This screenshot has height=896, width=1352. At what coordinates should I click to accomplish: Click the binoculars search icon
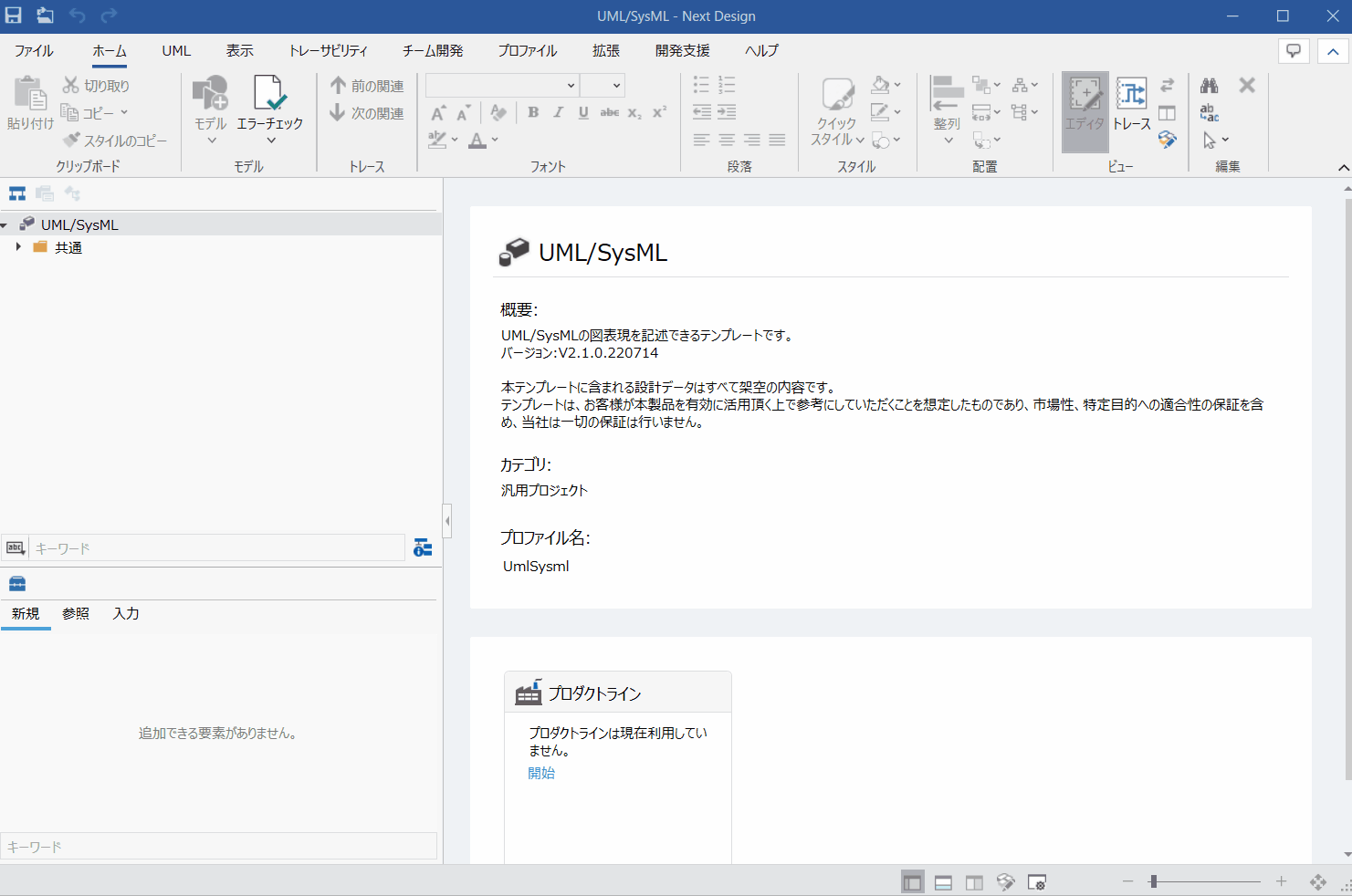pos(1210,86)
